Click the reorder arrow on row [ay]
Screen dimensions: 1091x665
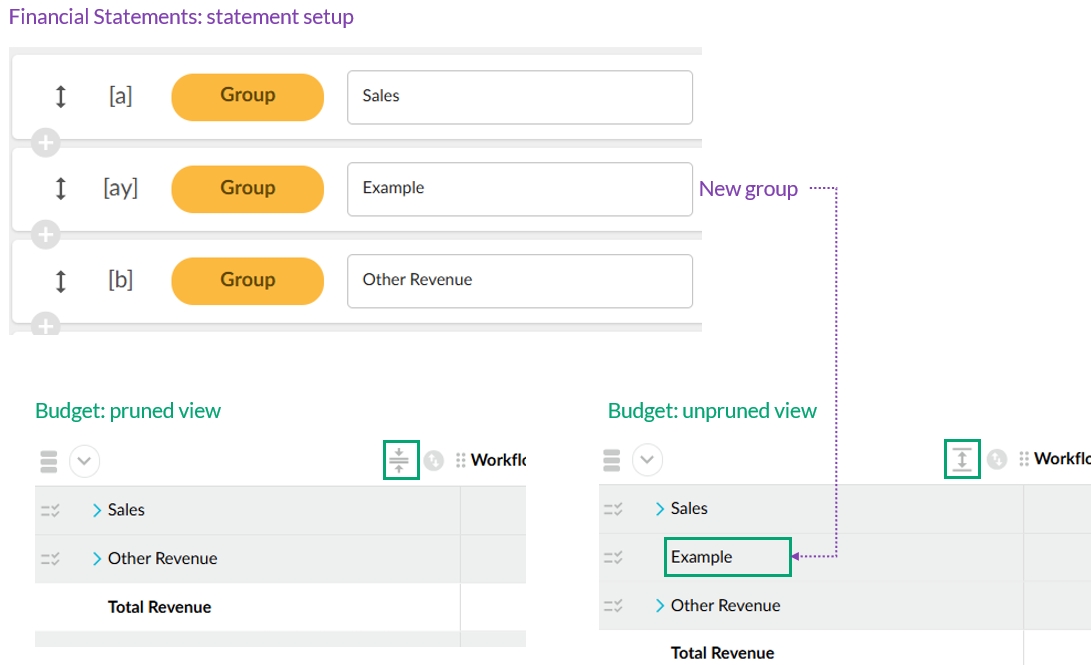60,188
